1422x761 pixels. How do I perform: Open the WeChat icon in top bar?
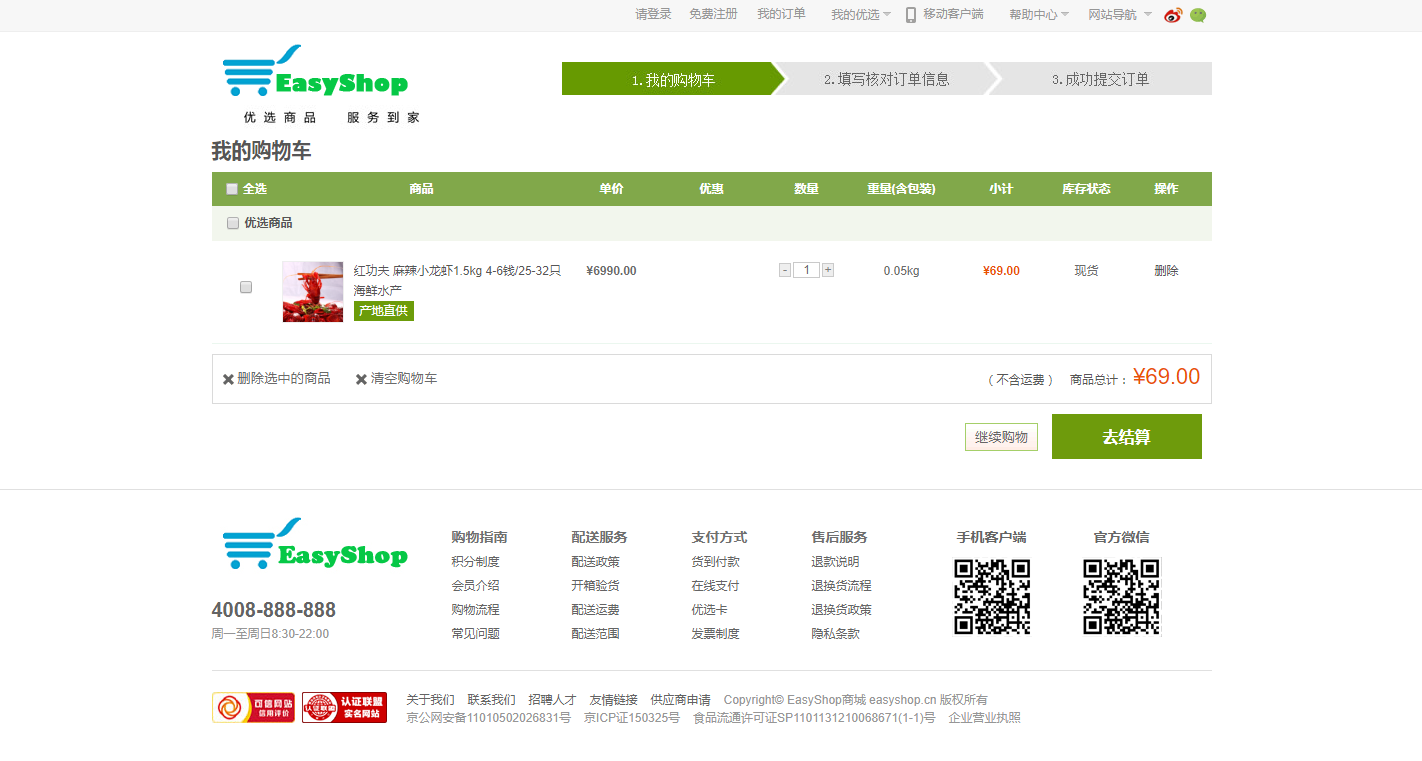(1198, 15)
